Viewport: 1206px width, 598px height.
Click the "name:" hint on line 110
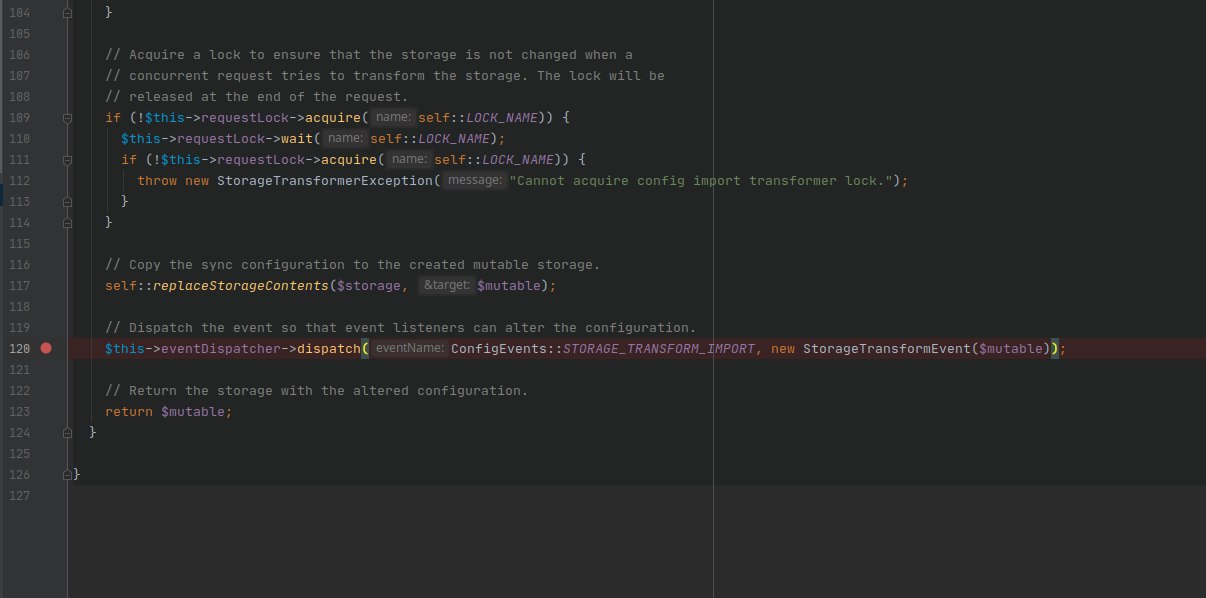345,138
